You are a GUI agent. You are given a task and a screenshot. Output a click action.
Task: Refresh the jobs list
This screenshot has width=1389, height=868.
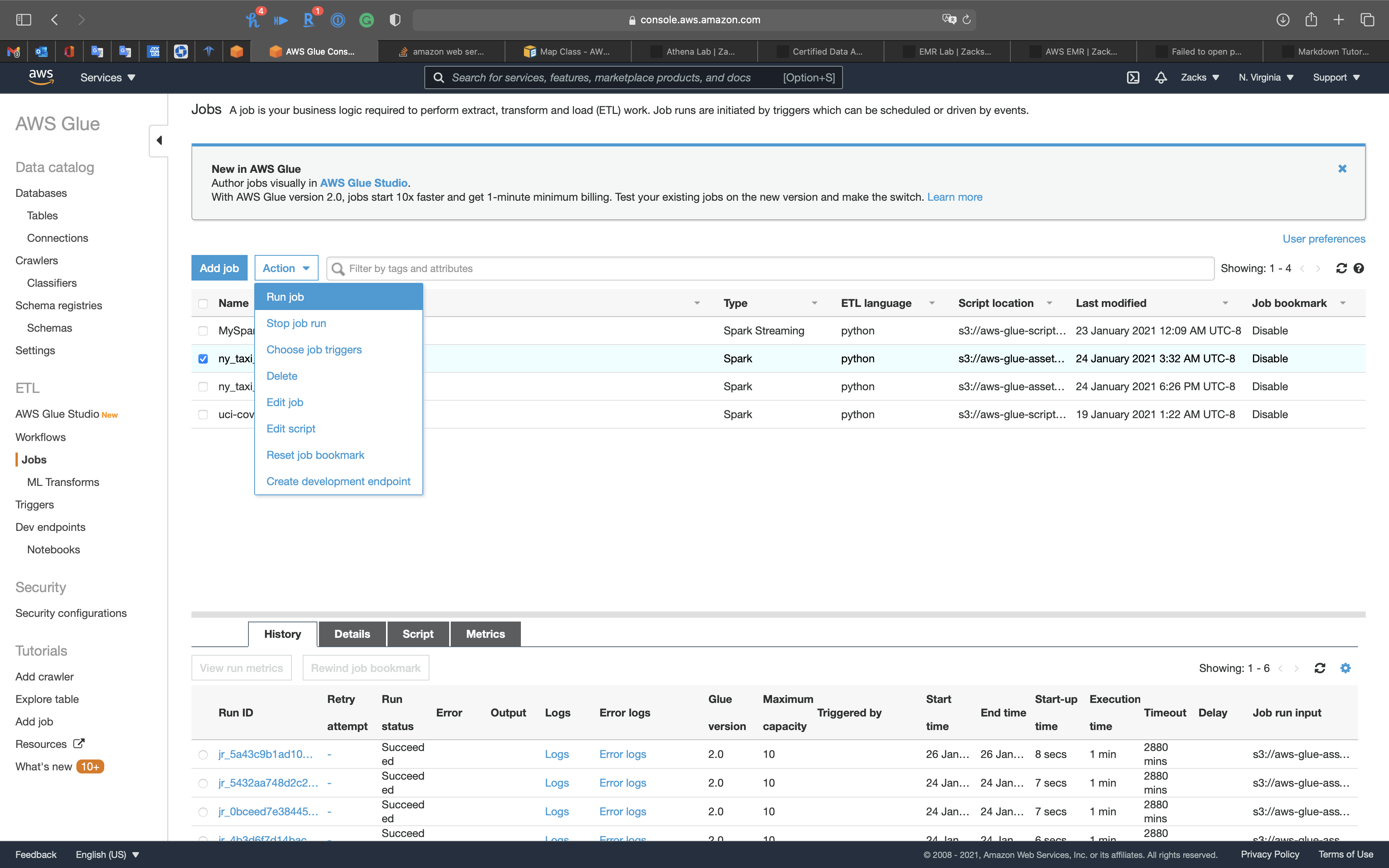[1341, 268]
